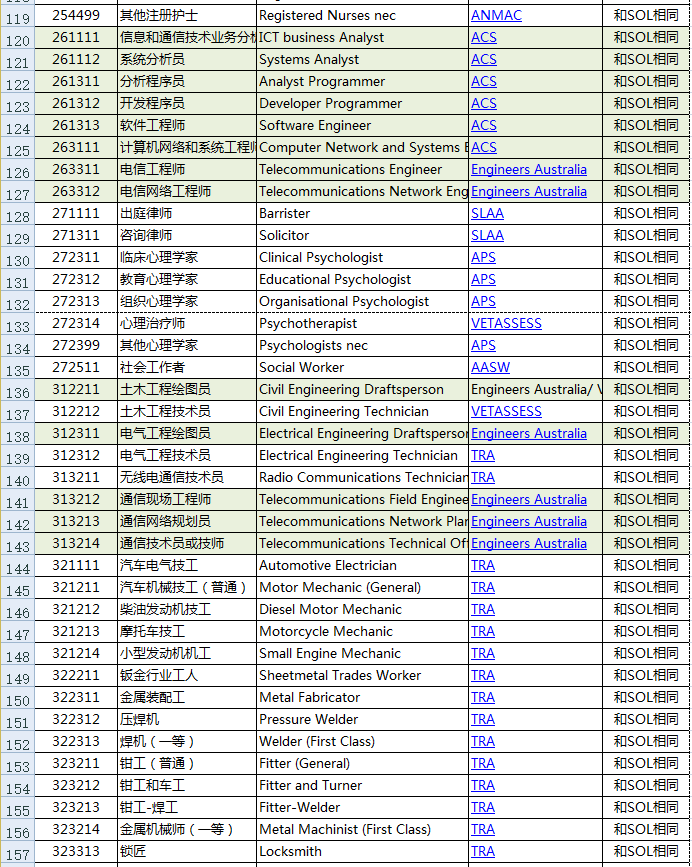This screenshot has height=867, width=692.
Task: Select the Analyst Programmer cell
Action: pyautogui.click(x=363, y=81)
